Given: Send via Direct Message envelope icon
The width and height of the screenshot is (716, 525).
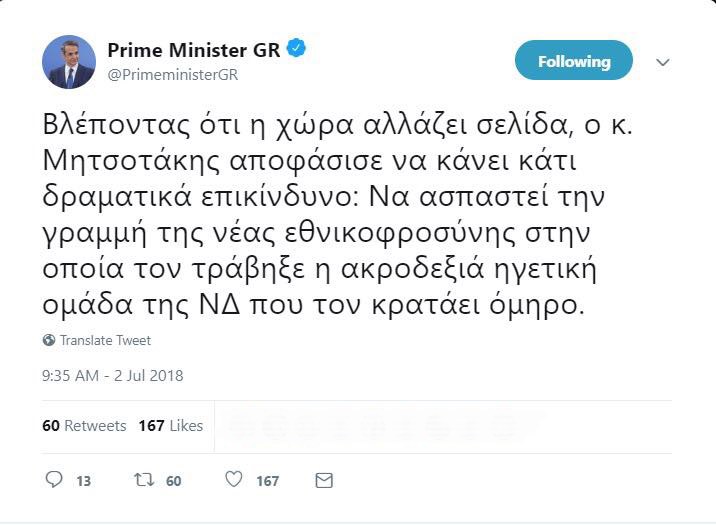Looking at the screenshot, I should pos(323,480).
